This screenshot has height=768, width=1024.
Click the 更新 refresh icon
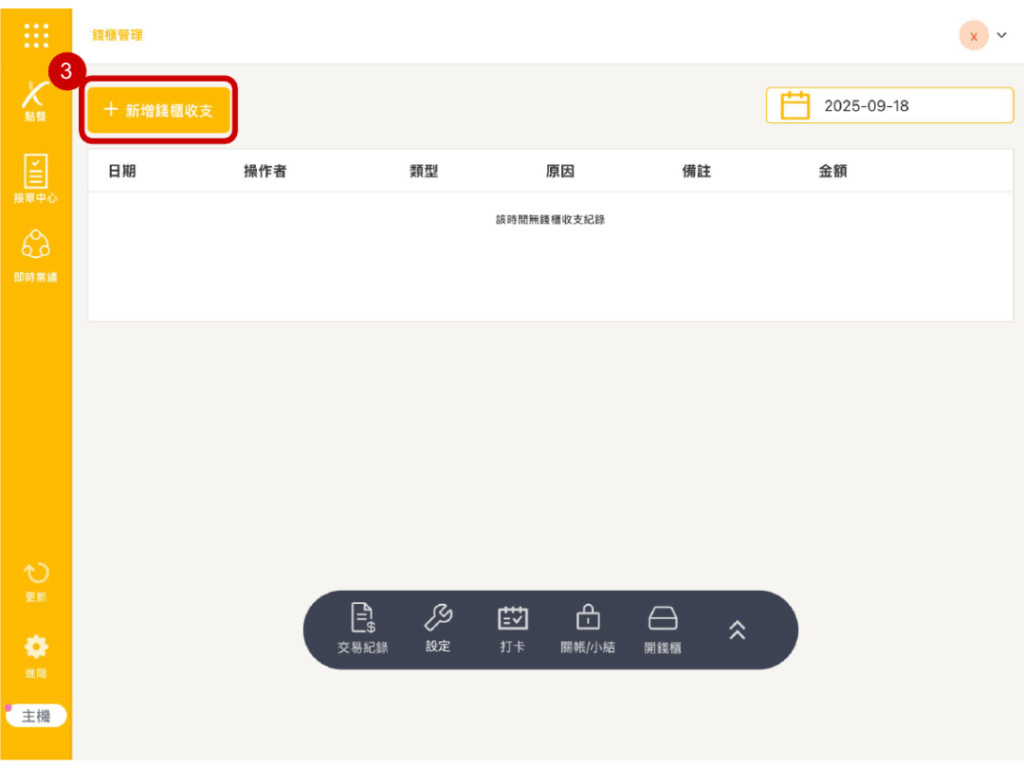(36, 580)
